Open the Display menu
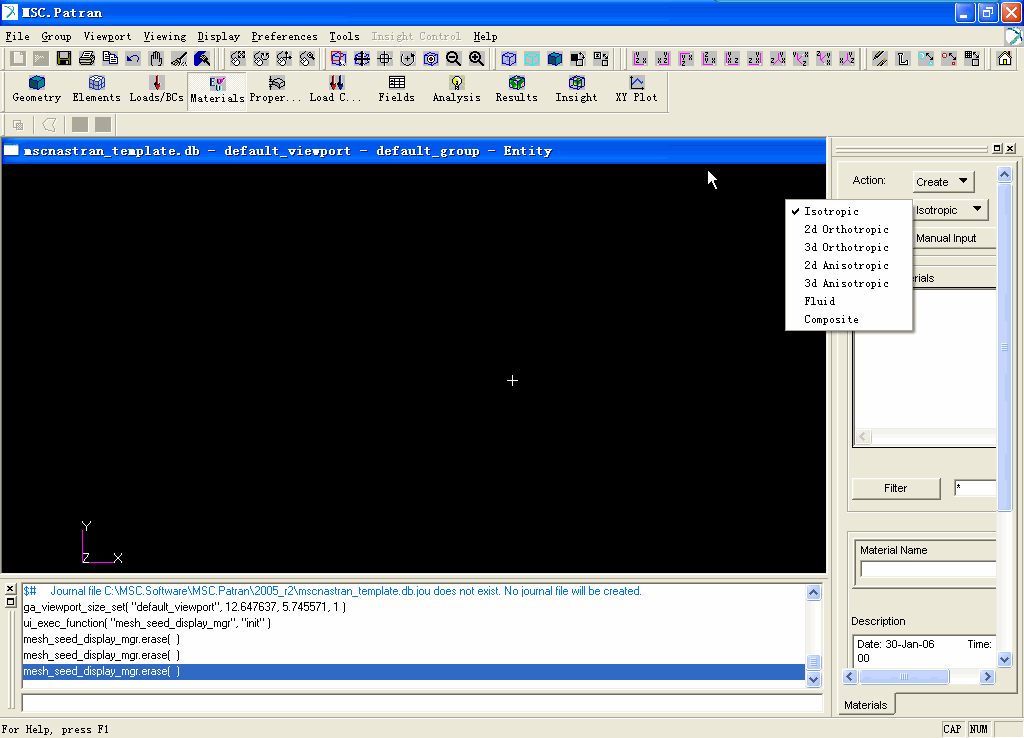 click(x=219, y=37)
